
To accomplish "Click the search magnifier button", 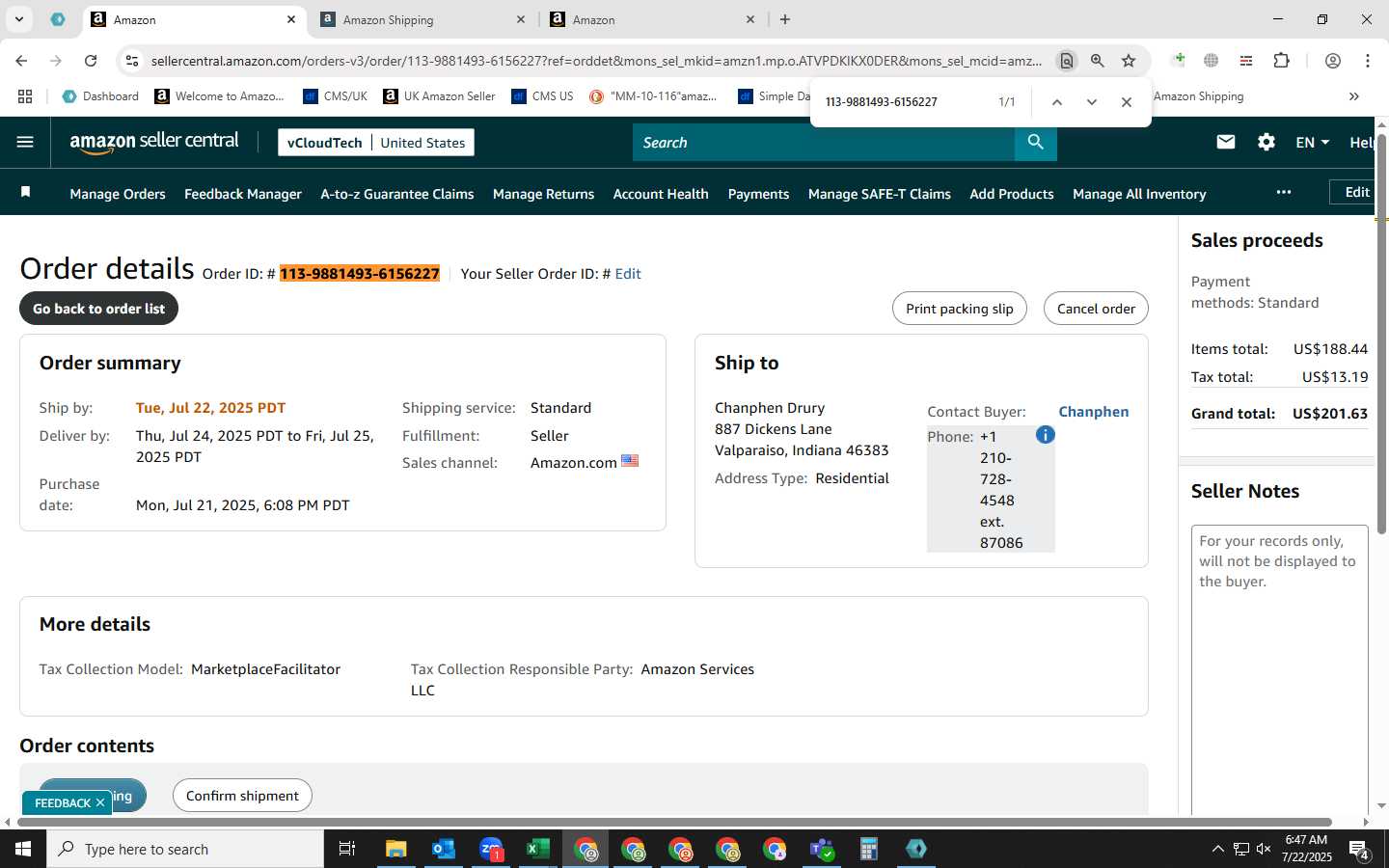I will pos(1035,142).
